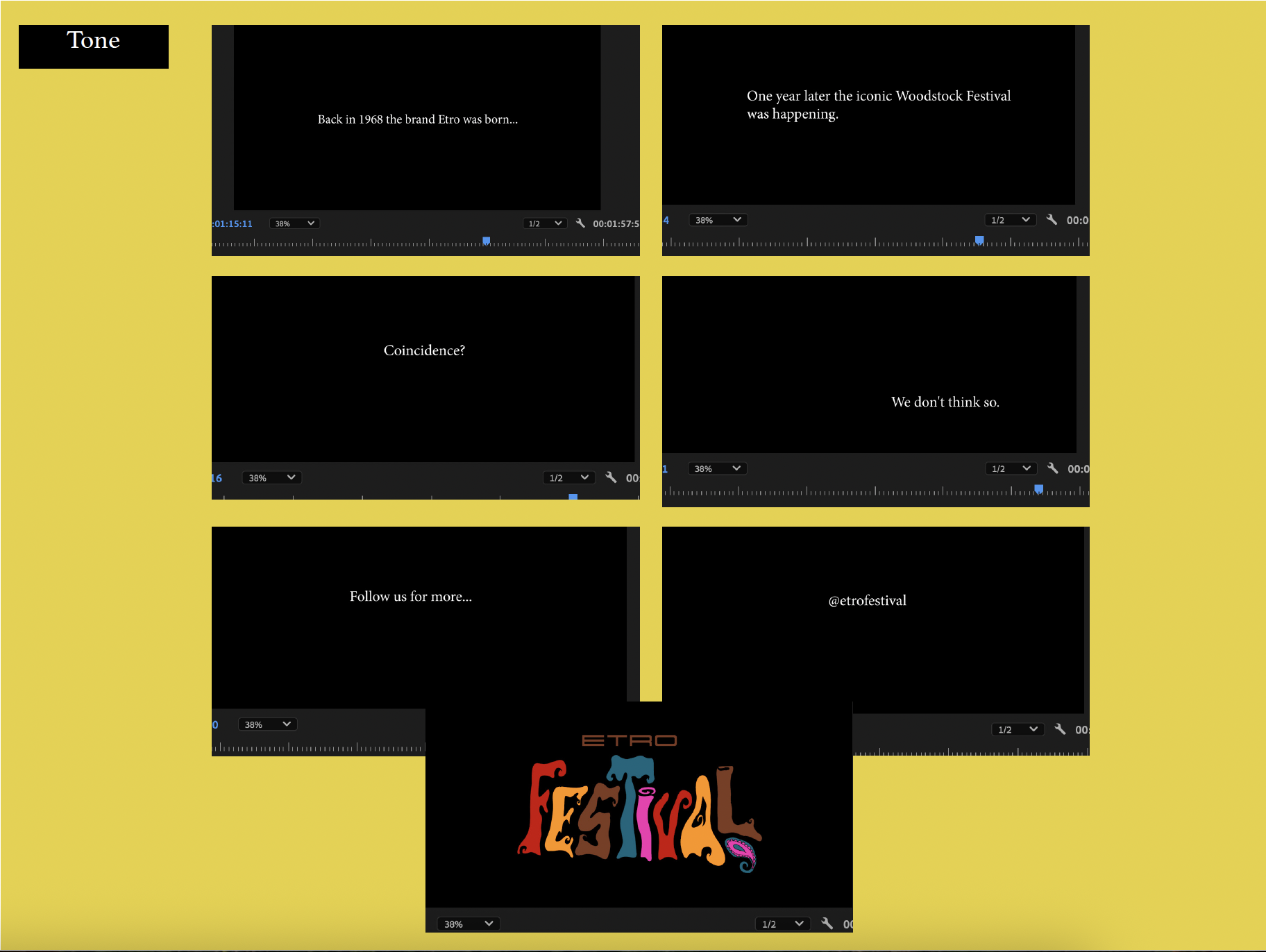
Task: Click the blue timecode '1' under 'We don't think so.'
Action: click(x=665, y=469)
